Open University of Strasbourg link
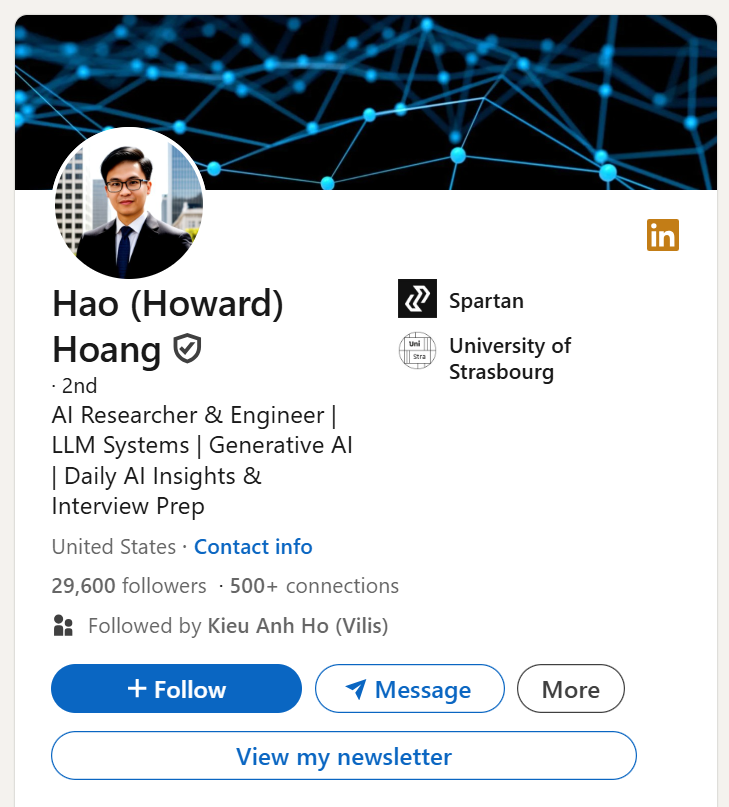The width and height of the screenshot is (729, 807). coord(510,359)
